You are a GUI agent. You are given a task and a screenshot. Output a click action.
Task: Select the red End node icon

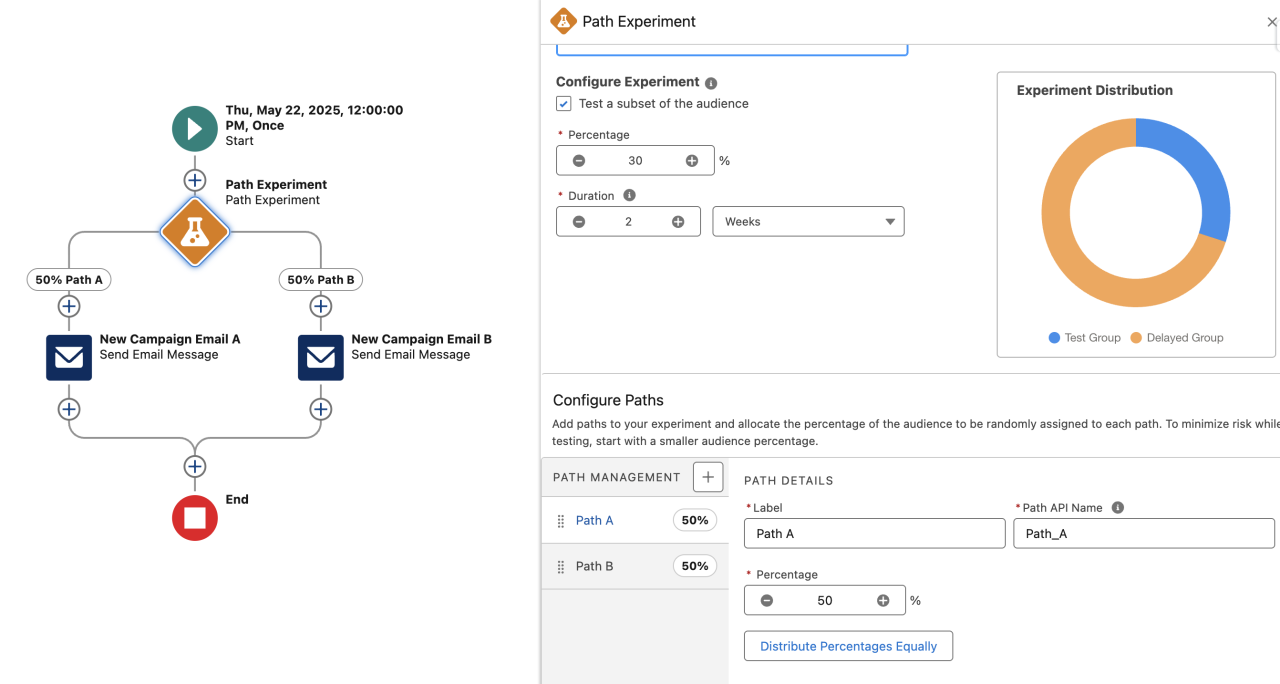(x=195, y=518)
